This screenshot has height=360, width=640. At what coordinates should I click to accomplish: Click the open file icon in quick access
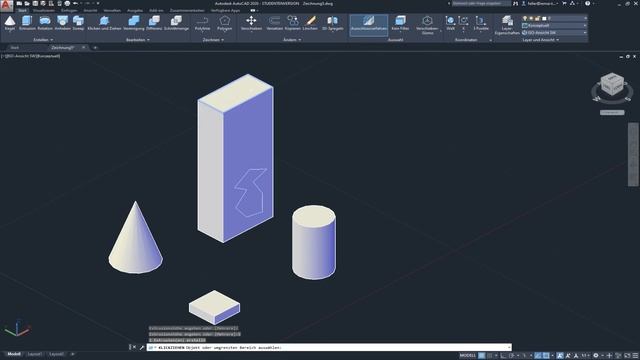pos(27,3)
